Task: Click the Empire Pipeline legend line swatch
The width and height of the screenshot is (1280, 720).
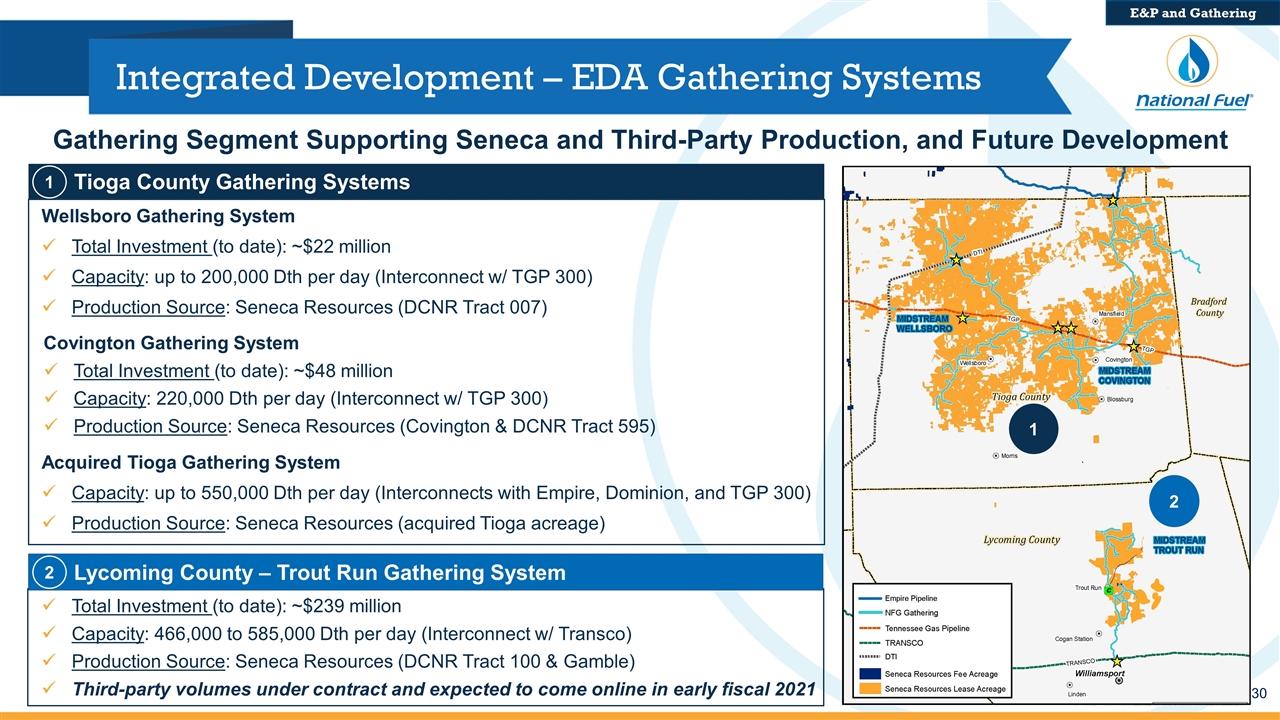Action: click(868, 597)
